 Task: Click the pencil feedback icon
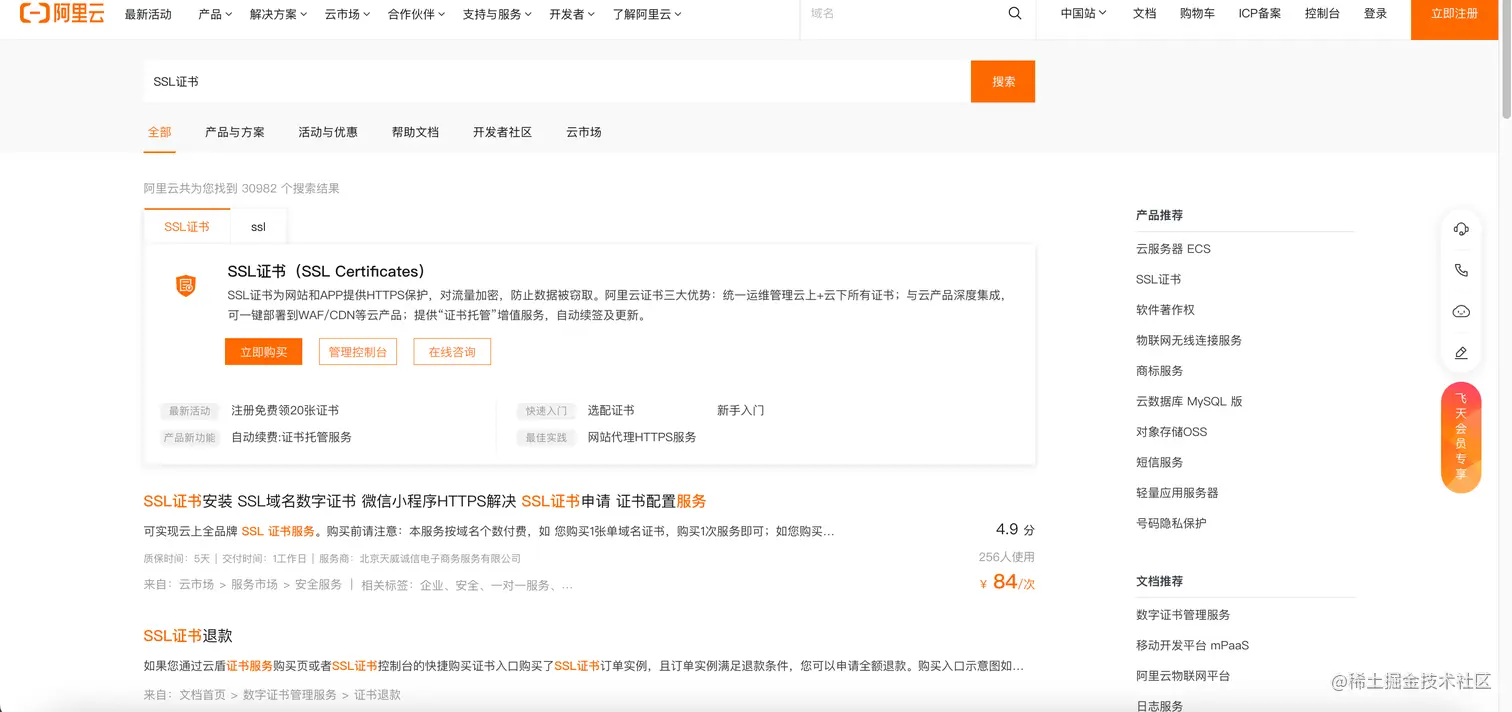[x=1461, y=353]
